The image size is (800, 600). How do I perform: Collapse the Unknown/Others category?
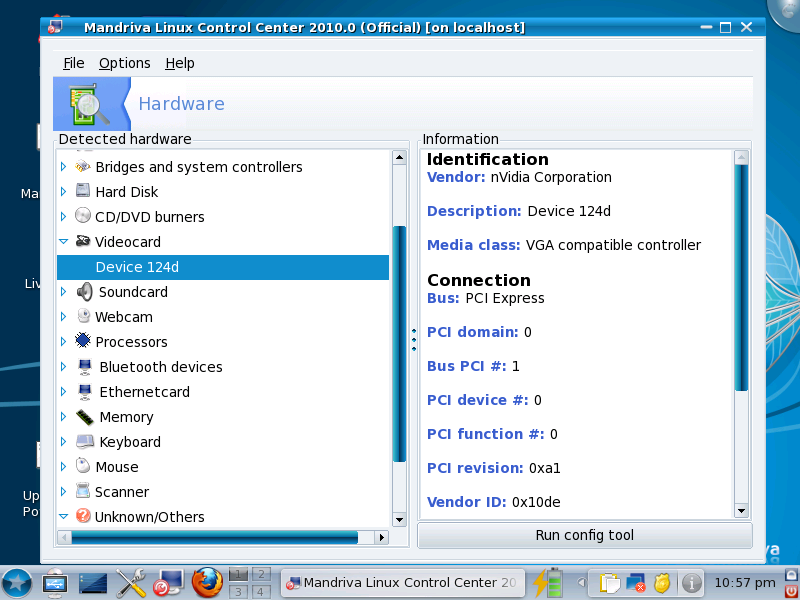tap(63, 516)
